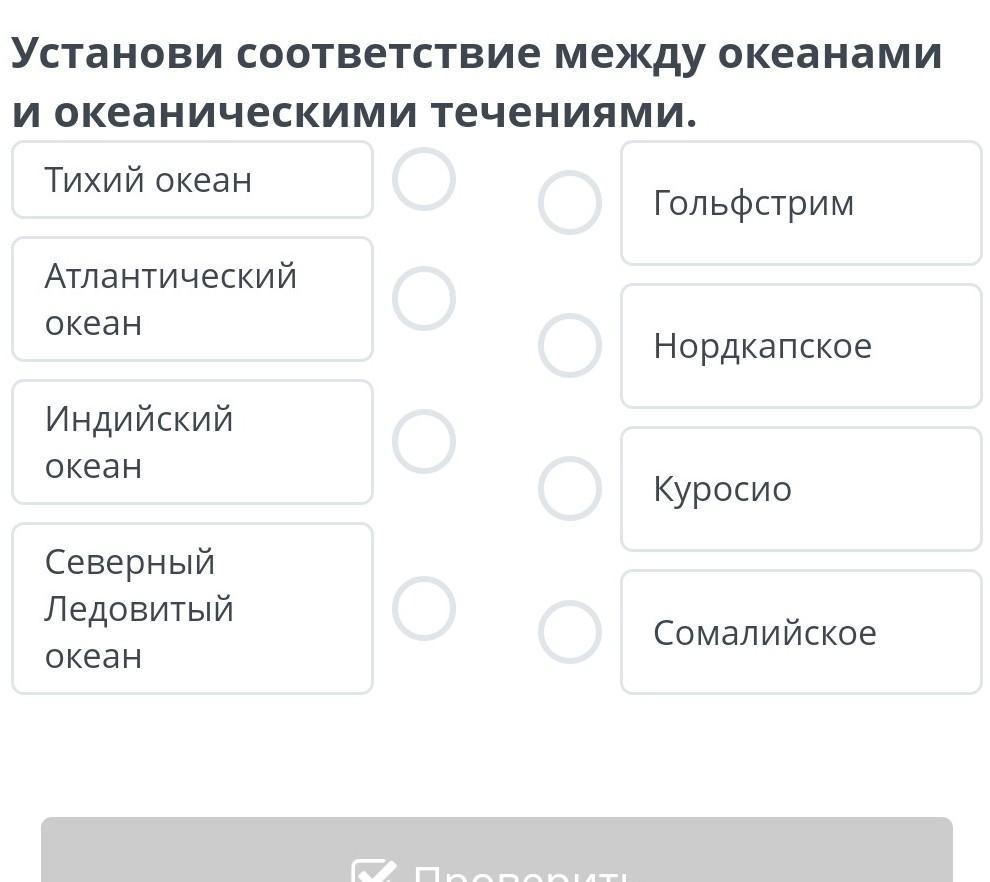The width and height of the screenshot is (990, 882).
Task: Click the Гольфстрим answer card
Action: (x=801, y=203)
